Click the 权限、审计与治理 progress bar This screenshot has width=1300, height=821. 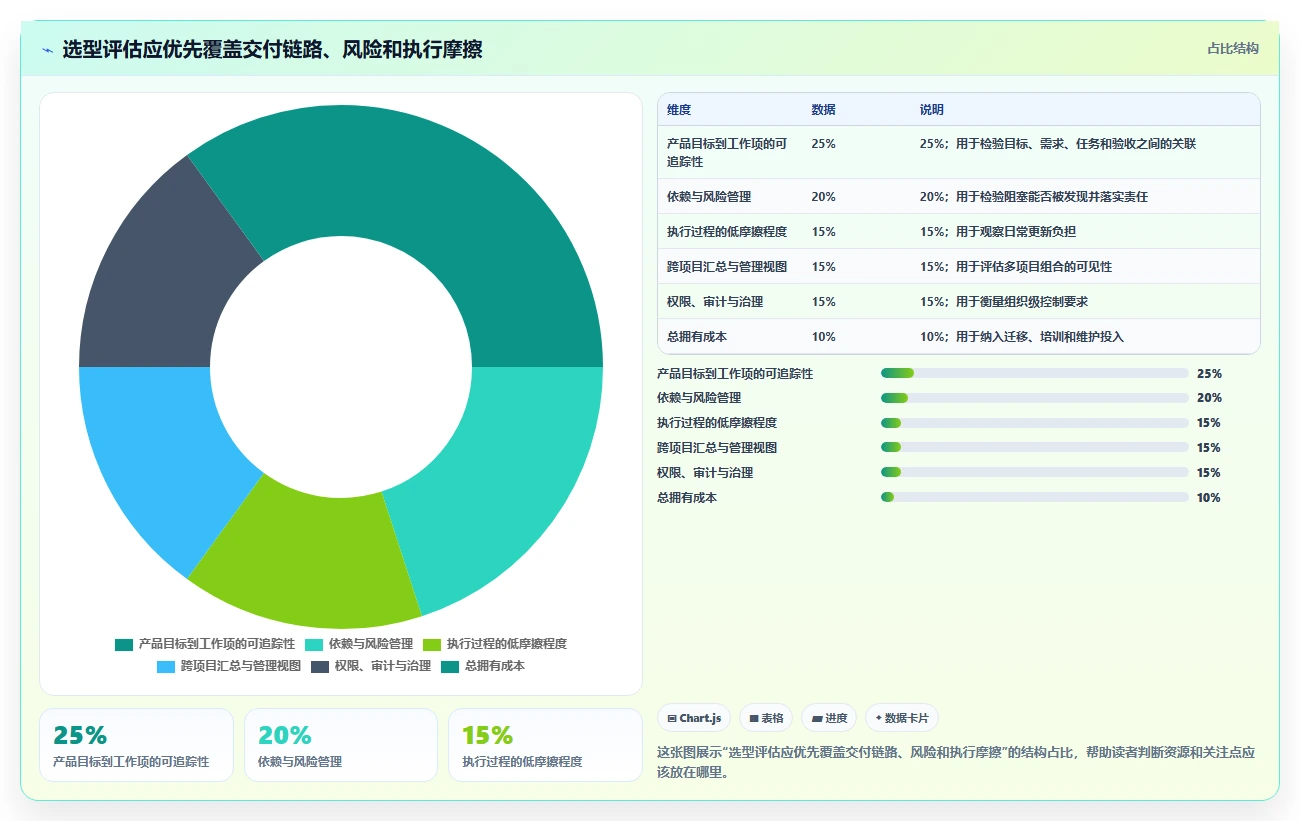1035,473
